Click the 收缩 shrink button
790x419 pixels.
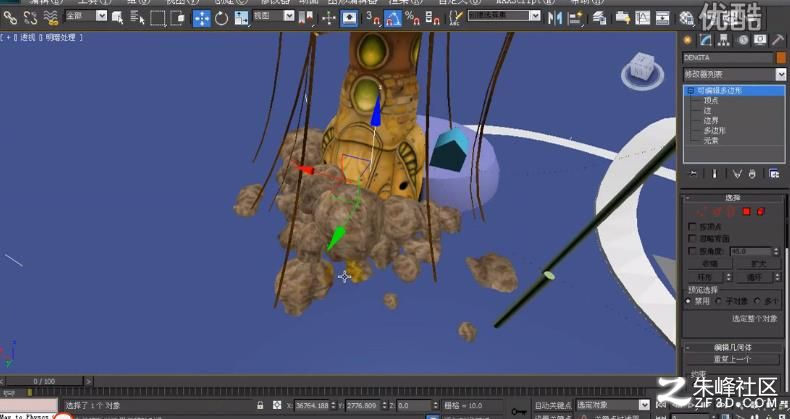point(710,263)
